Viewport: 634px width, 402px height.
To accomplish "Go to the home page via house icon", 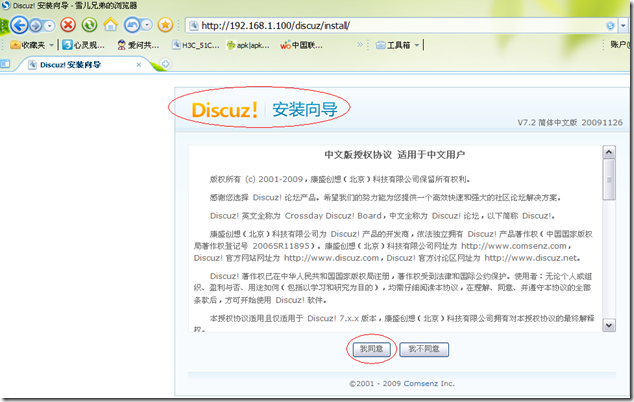I will pos(110,25).
